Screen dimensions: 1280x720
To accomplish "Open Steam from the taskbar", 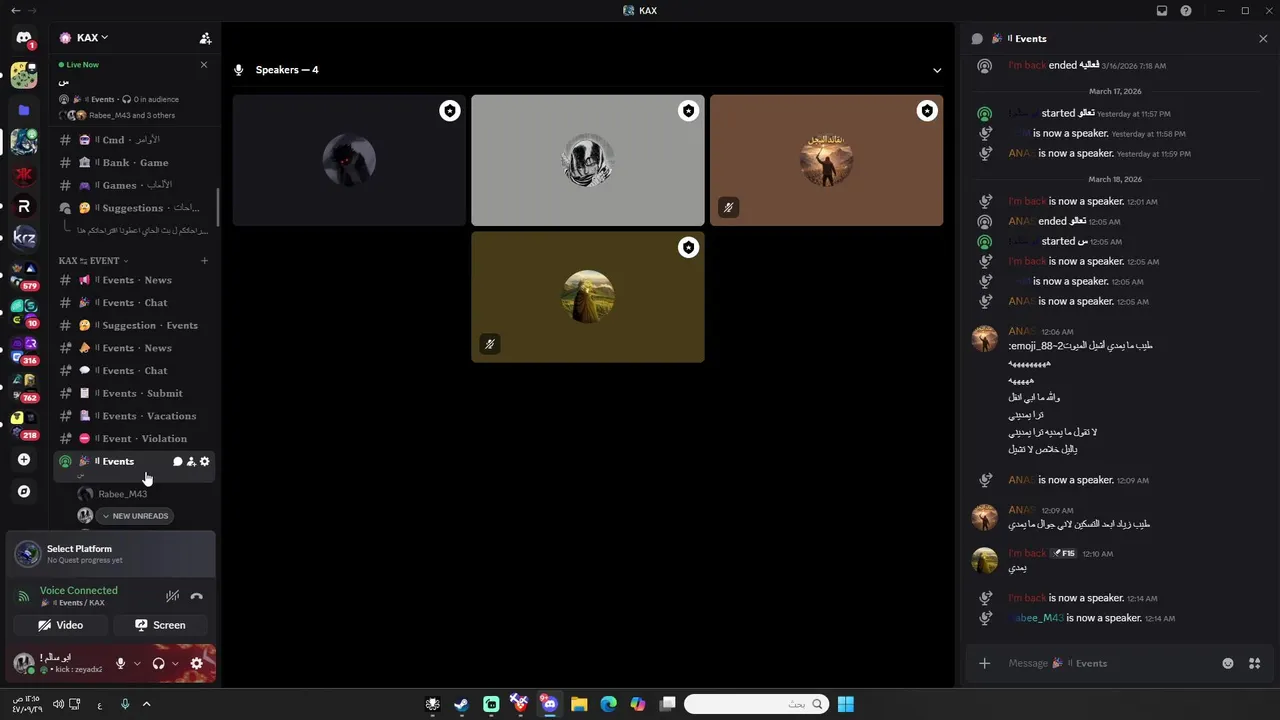I will coord(461,704).
